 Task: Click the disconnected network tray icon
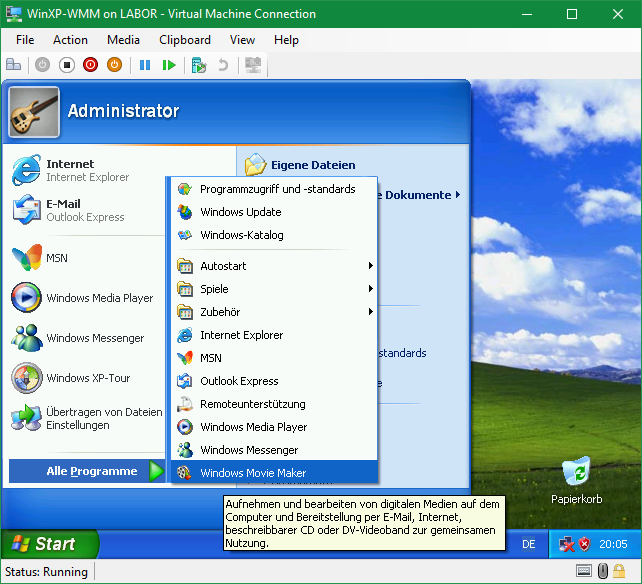[x=567, y=544]
